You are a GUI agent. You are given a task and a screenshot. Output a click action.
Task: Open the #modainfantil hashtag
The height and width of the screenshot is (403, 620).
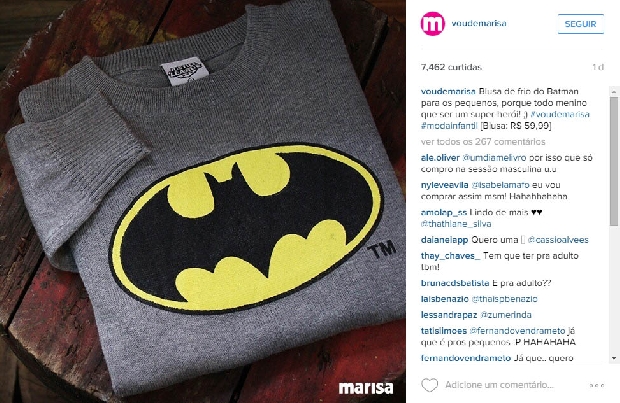pos(449,126)
